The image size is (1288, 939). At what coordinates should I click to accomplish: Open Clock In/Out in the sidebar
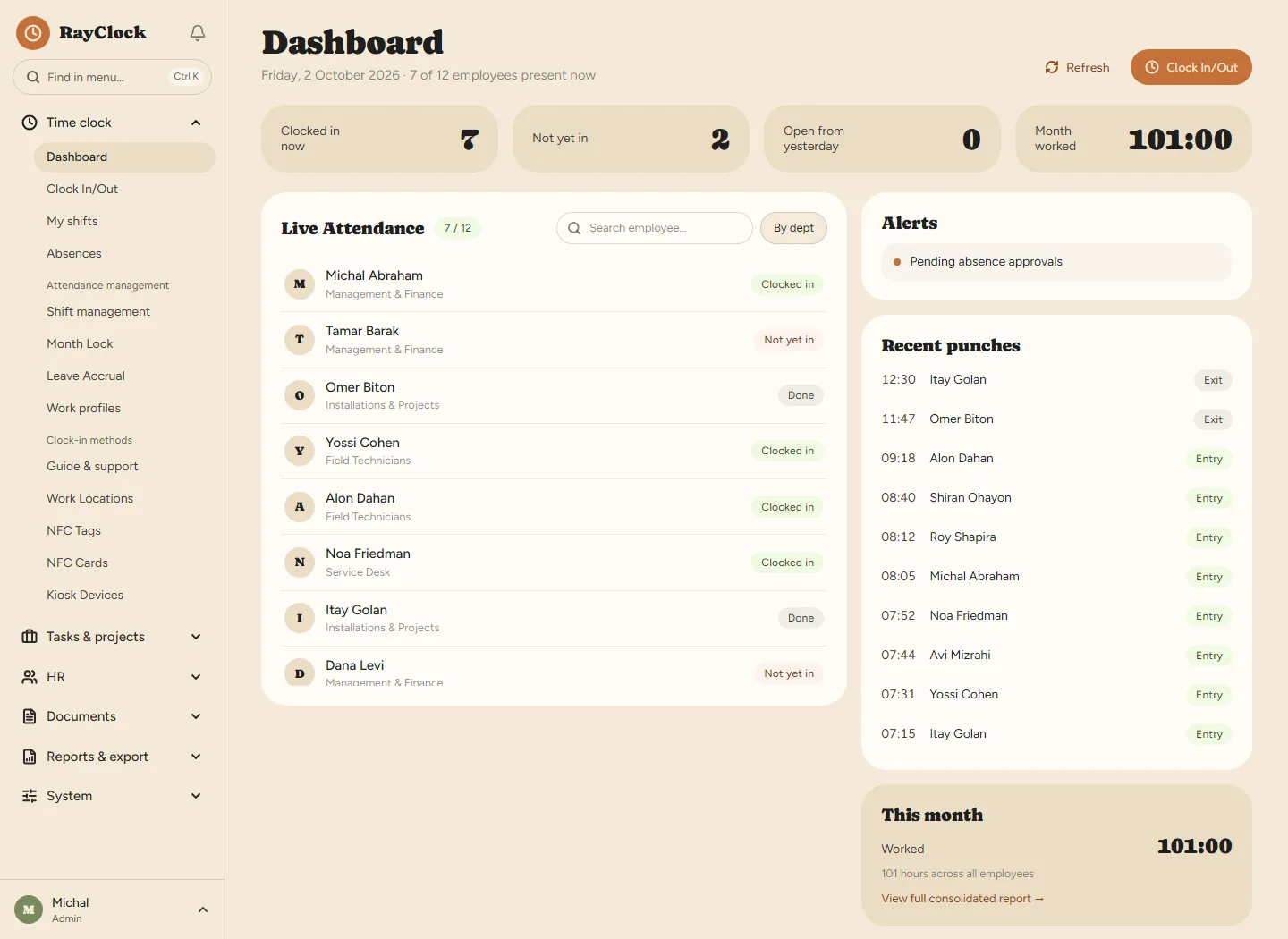(x=124, y=189)
